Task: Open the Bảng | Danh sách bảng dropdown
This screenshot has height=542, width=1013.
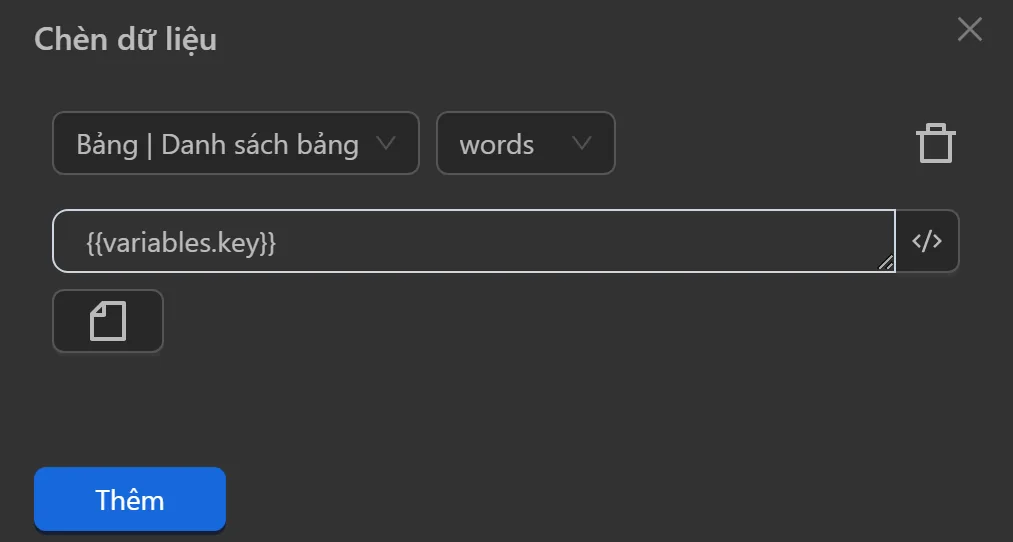Action: pyautogui.click(x=235, y=144)
